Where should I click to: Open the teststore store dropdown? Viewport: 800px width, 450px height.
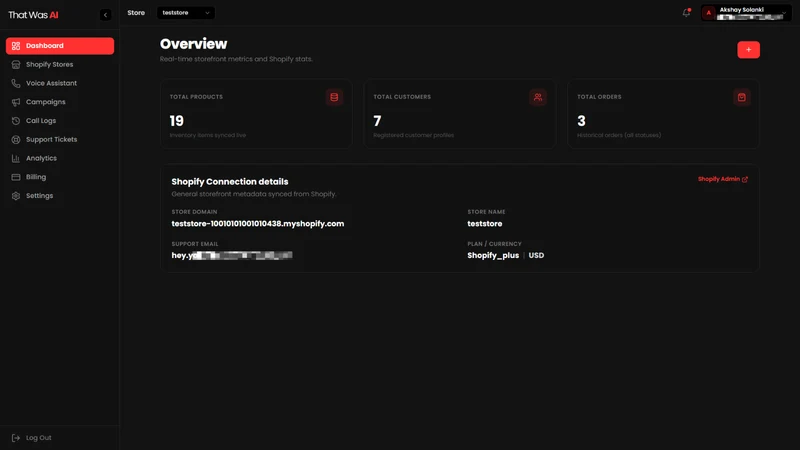[186, 13]
